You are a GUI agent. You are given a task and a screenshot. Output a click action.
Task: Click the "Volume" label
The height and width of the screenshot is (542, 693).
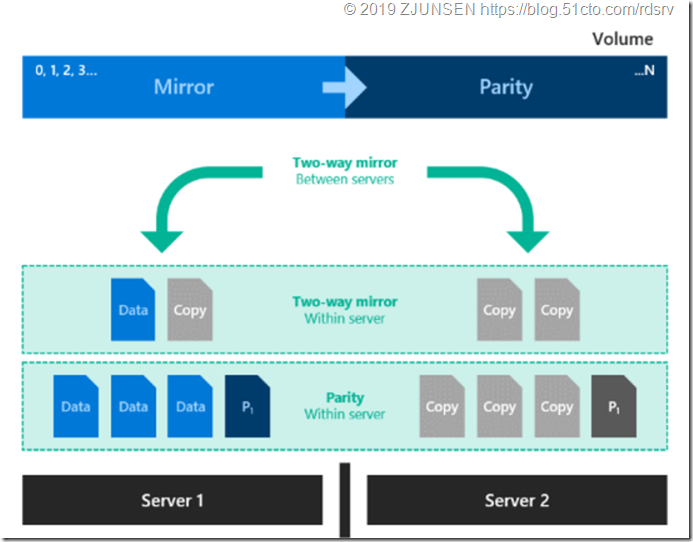coord(622,39)
